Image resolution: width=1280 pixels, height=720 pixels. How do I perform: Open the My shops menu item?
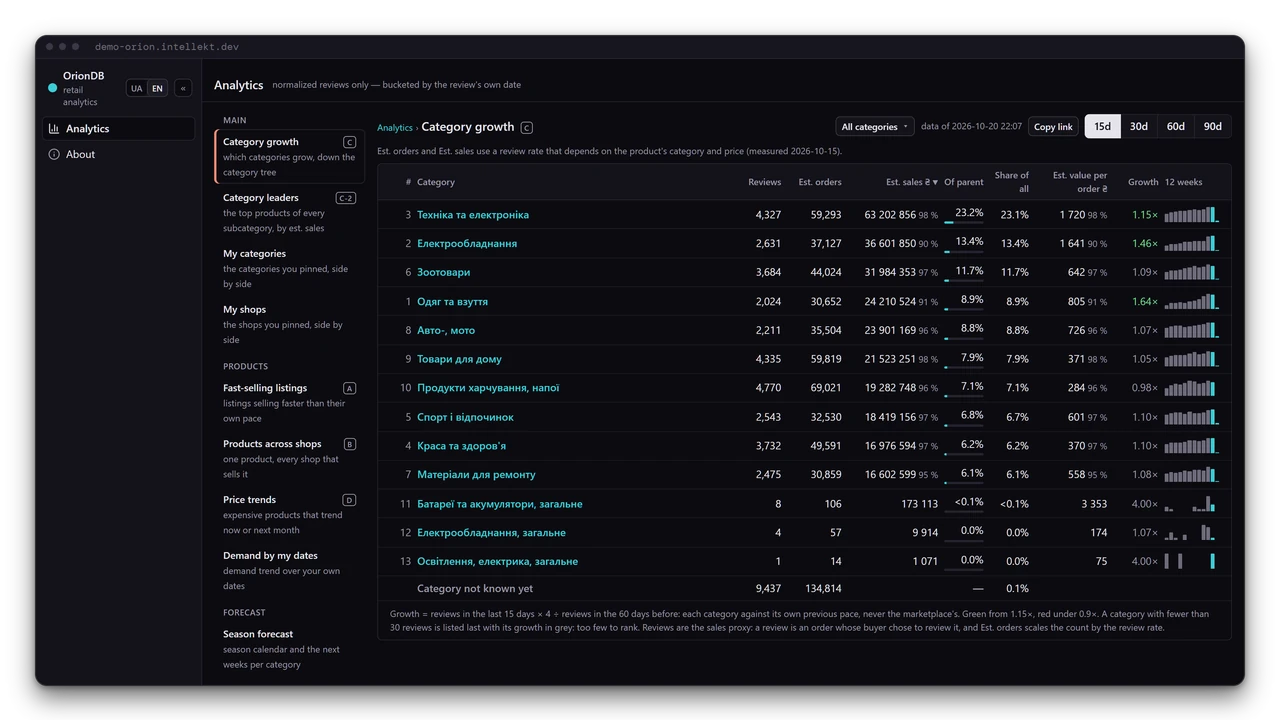coord(289,324)
